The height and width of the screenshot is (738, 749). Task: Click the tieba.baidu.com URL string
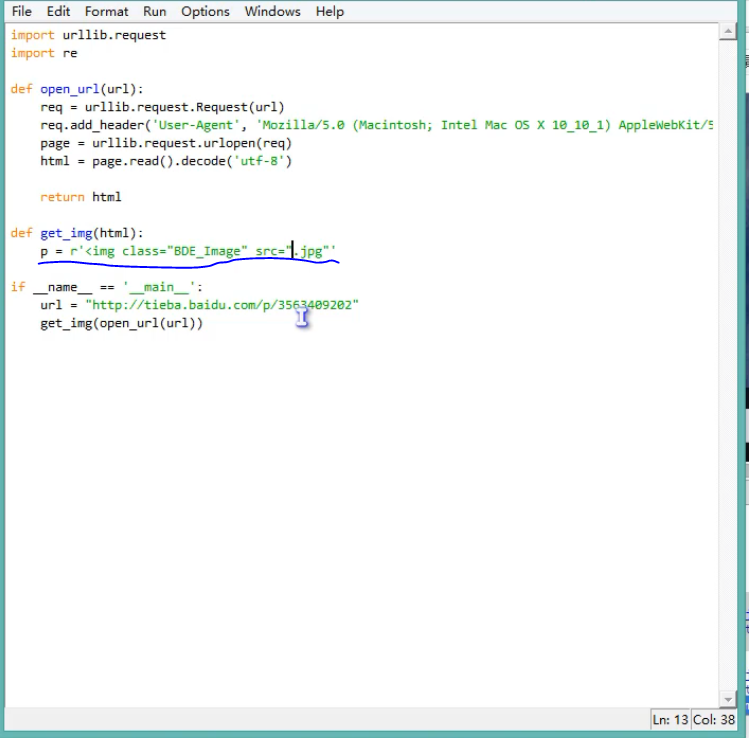pos(221,305)
